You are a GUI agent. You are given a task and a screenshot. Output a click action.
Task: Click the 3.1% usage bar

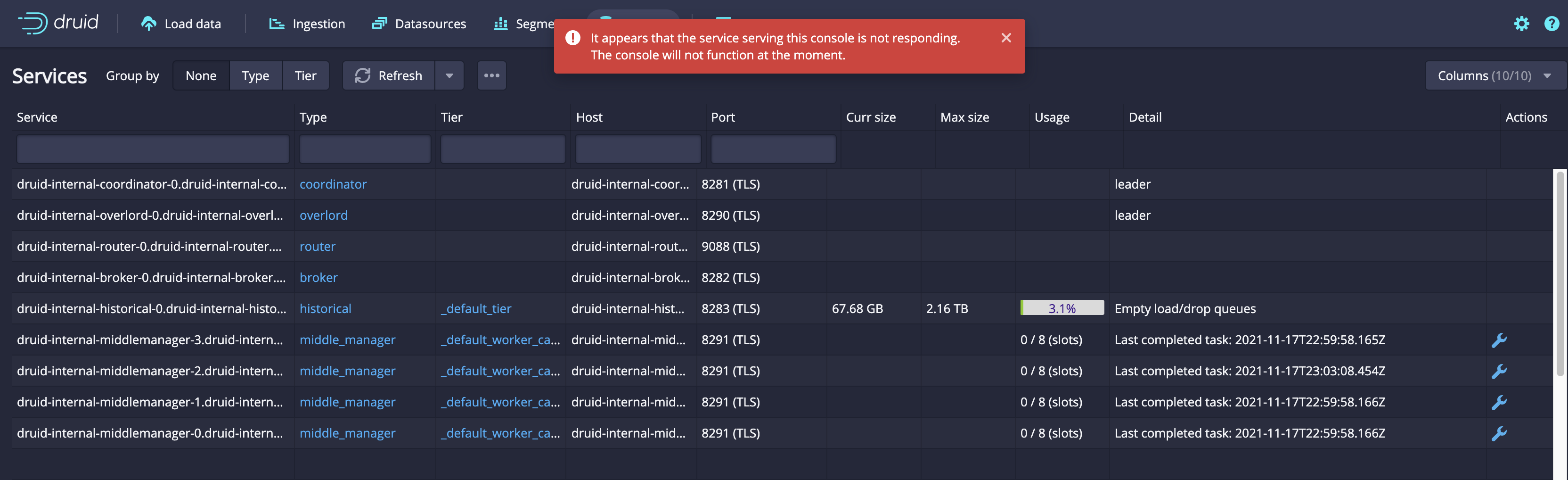1062,308
